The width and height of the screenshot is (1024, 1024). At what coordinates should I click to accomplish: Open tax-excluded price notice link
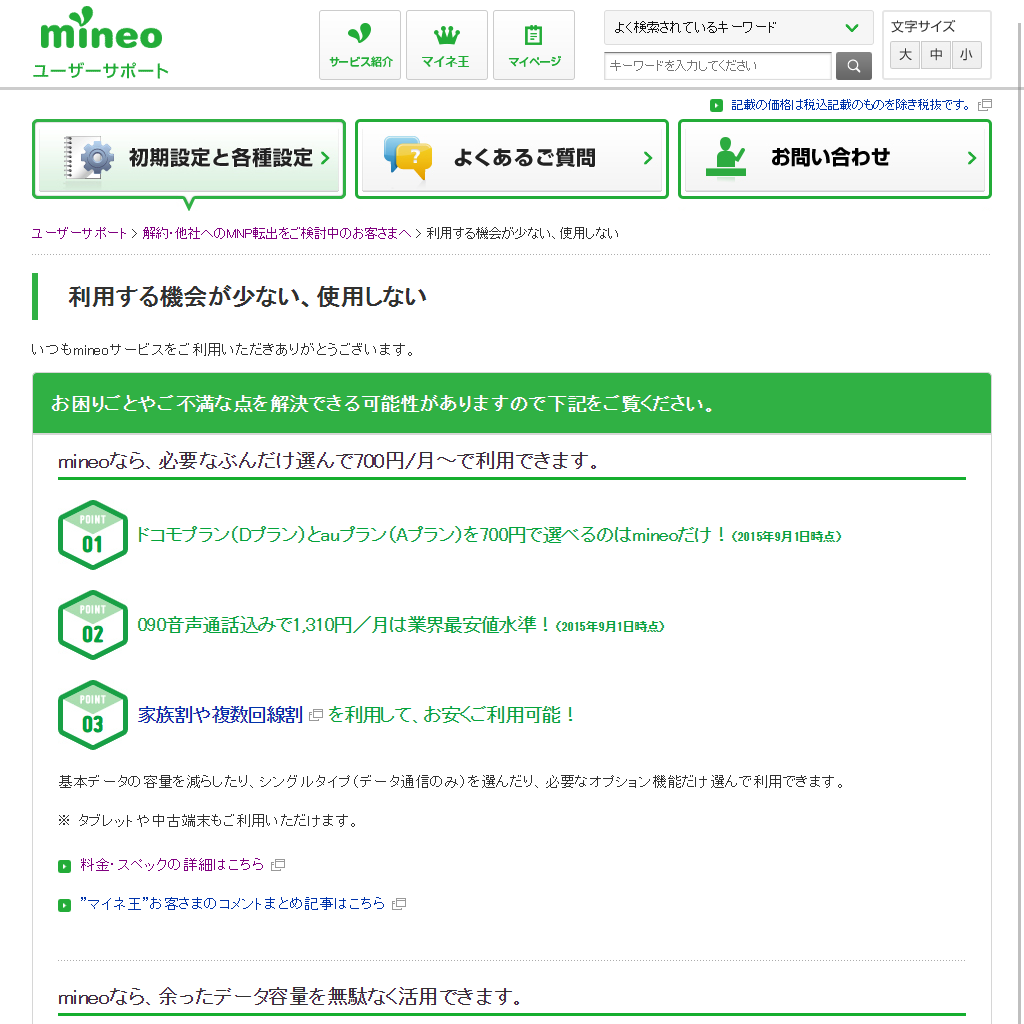click(x=850, y=105)
